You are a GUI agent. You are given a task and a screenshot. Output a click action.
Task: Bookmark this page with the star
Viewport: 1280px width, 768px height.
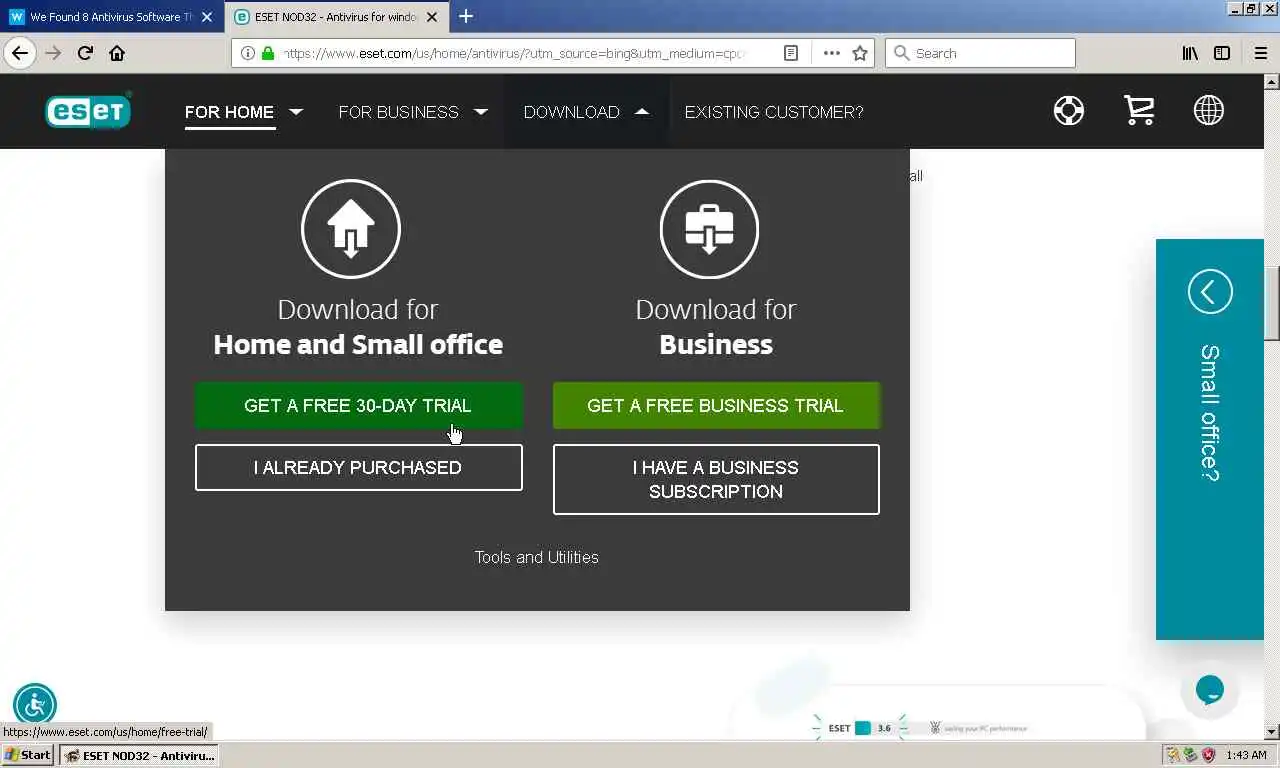point(860,53)
